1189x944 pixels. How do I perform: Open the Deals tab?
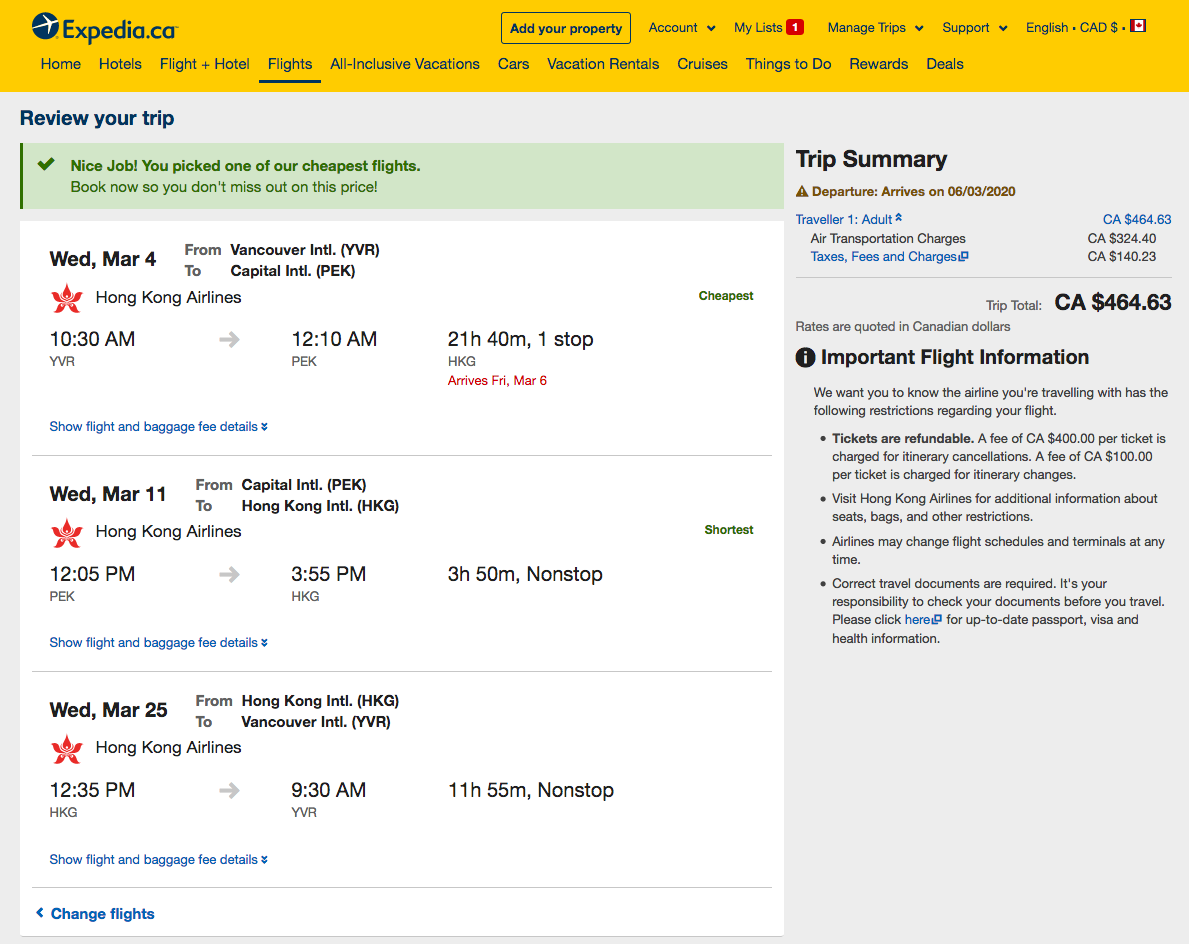(945, 64)
